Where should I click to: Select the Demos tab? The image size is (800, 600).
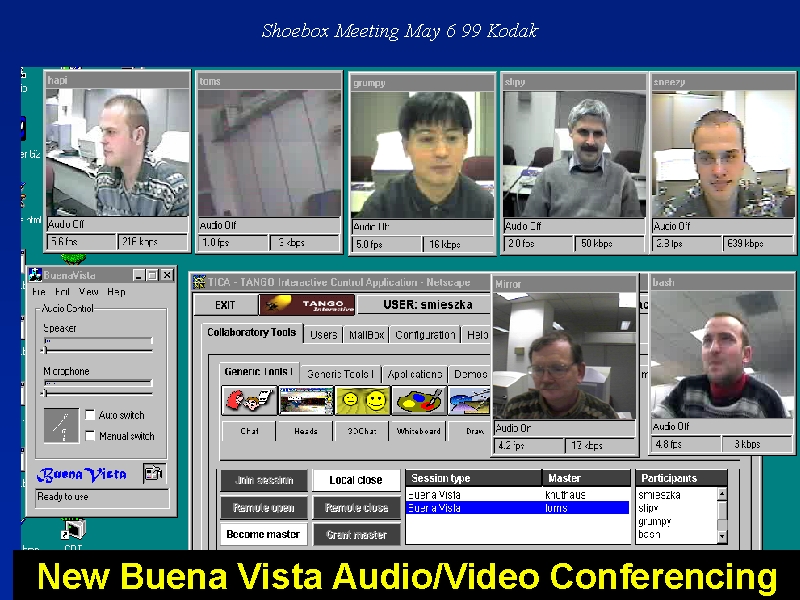tap(470, 374)
